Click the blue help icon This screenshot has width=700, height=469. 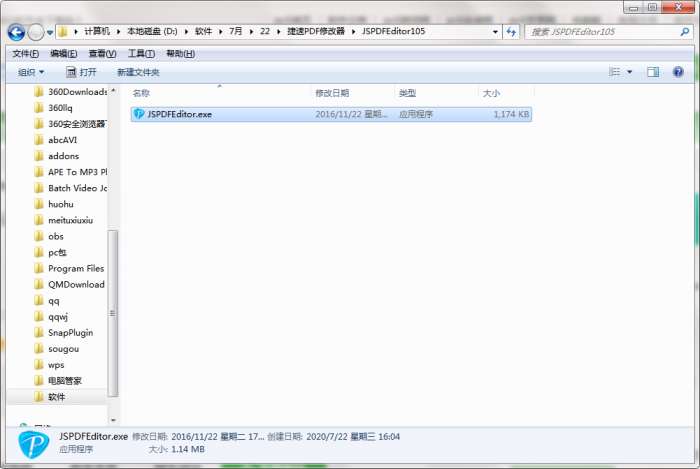point(678,72)
